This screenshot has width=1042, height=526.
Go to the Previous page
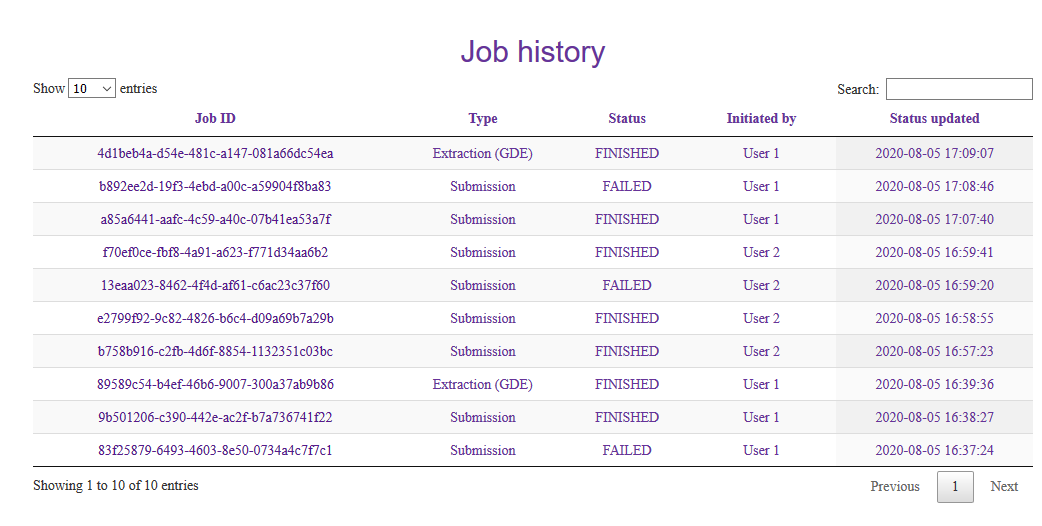tap(894, 487)
